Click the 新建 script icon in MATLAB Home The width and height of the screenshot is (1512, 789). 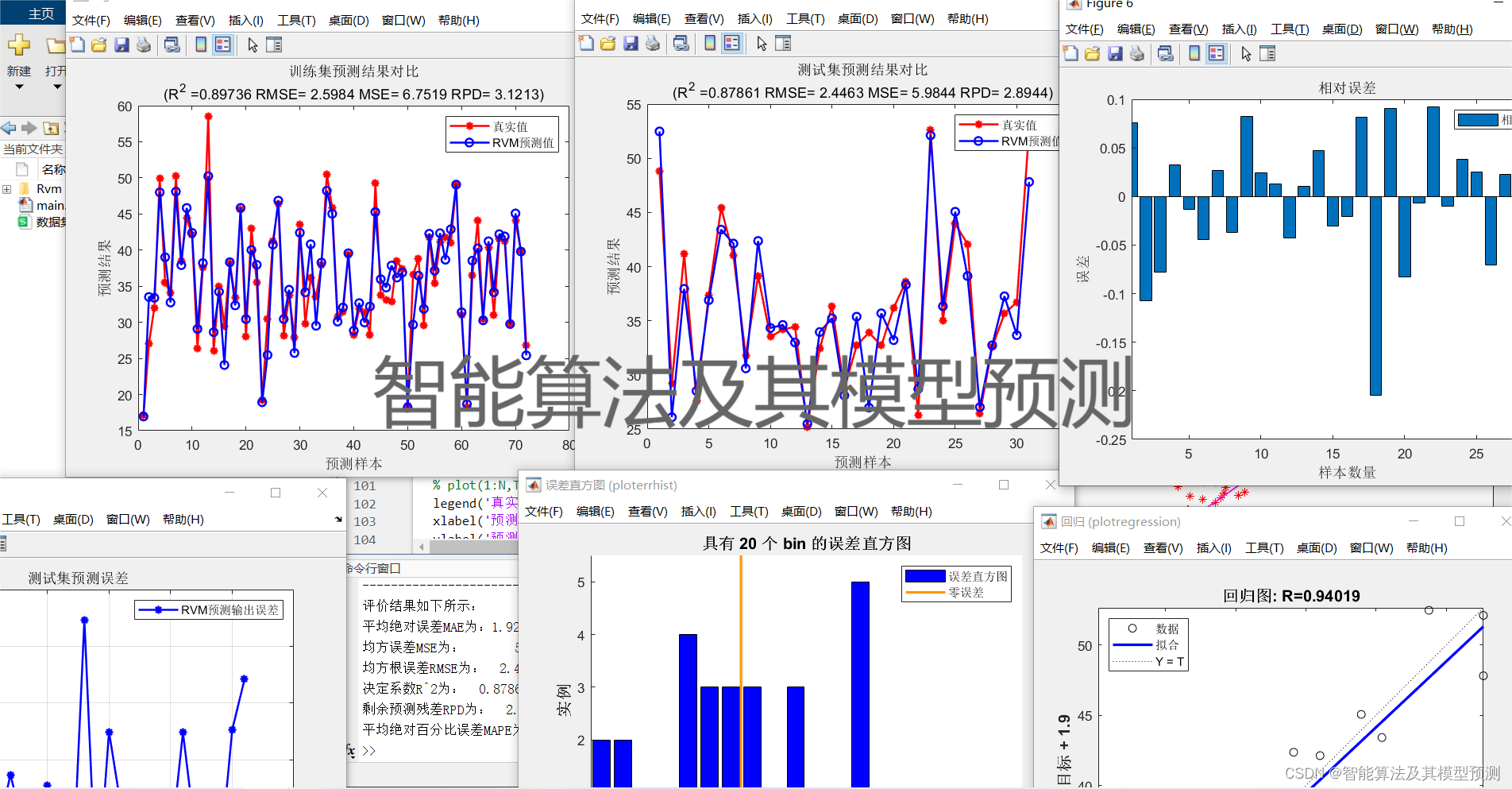click(x=18, y=44)
